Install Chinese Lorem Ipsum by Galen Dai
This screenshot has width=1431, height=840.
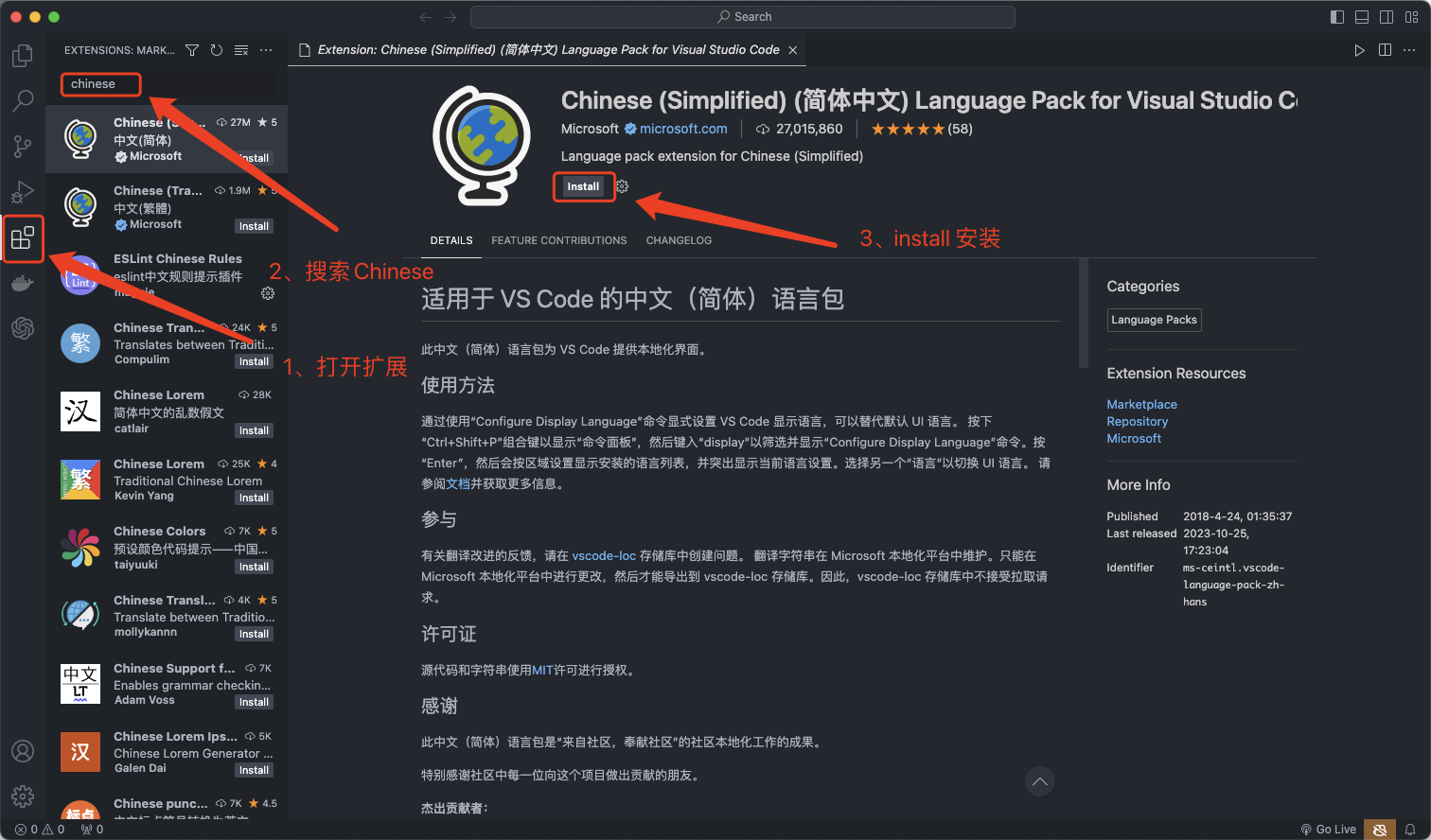point(254,770)
